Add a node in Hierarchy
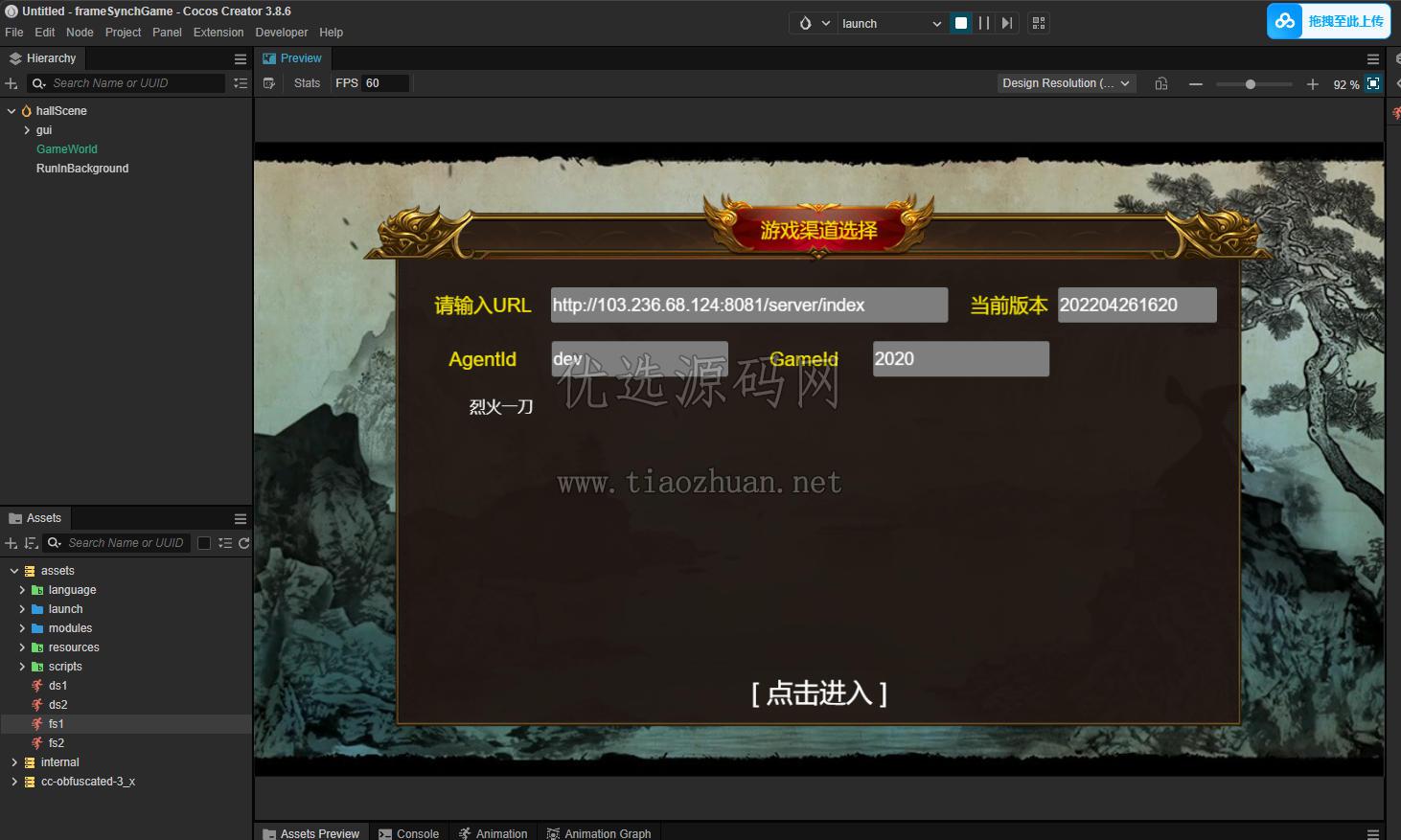The image size is (1401, 840). click(x=11, y=83)
